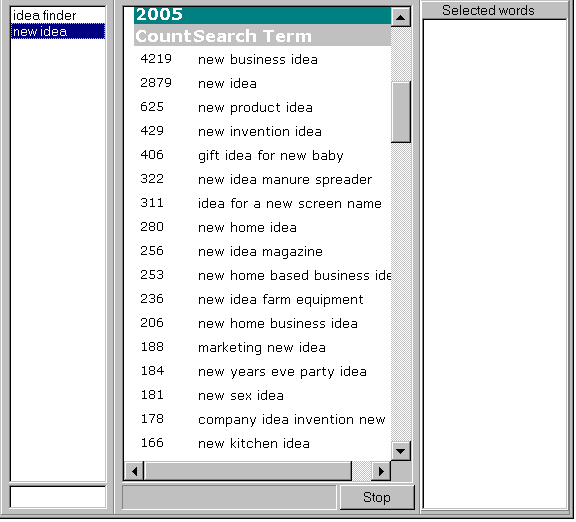Select 'gift idea for new baby' row
Viewport: 576px width, 522px height.
point(271,156)
